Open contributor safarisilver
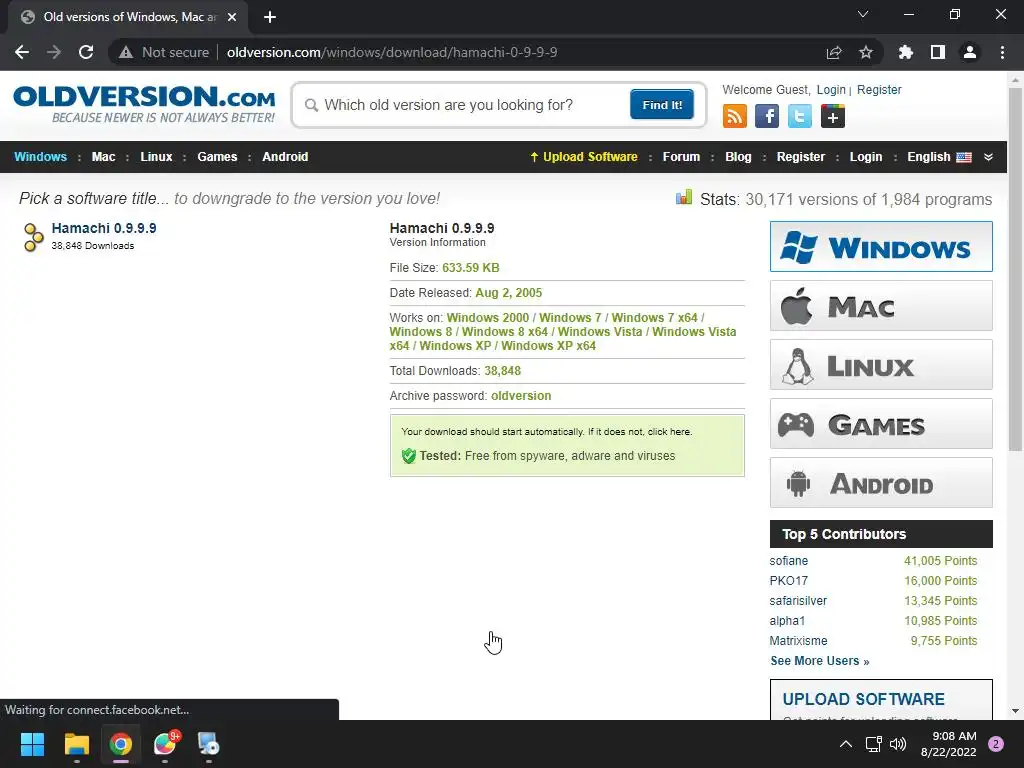 (x=798, y=601)
